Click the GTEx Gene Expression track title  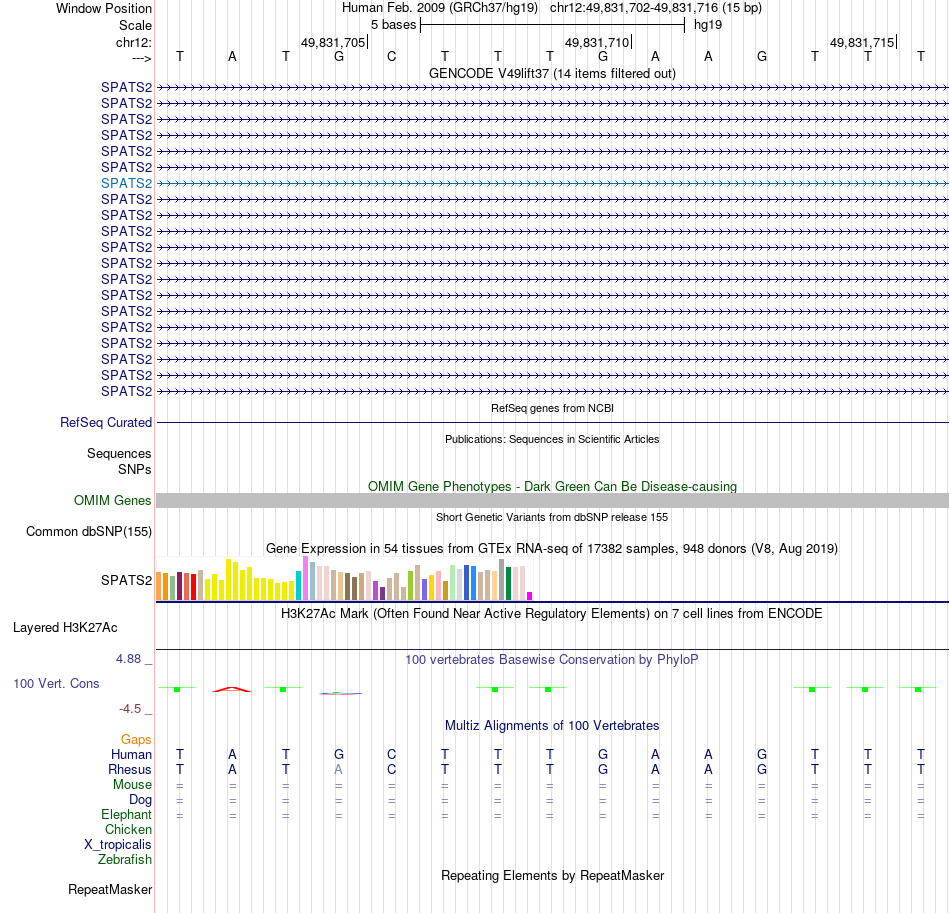click(x=552, y=548)
